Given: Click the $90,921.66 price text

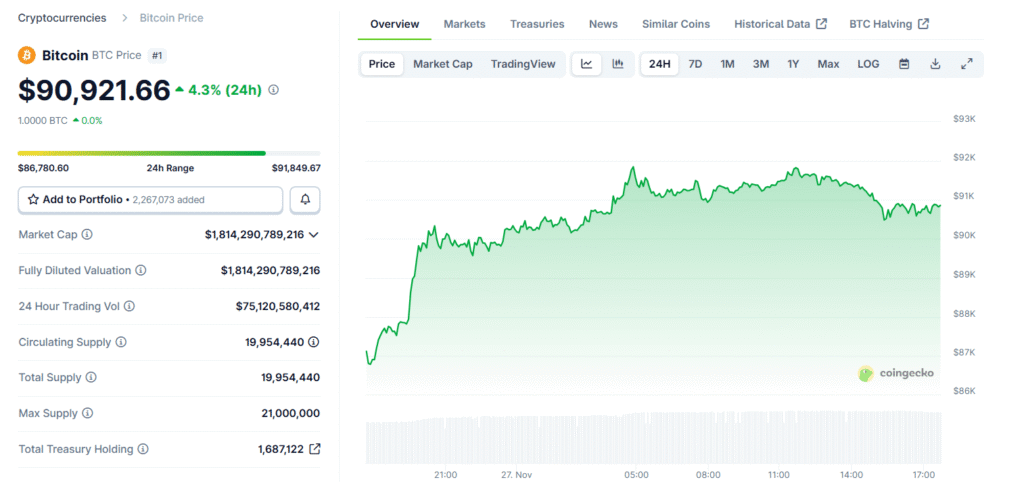Looking at the screenshot, I should click(x=94, y=90).
